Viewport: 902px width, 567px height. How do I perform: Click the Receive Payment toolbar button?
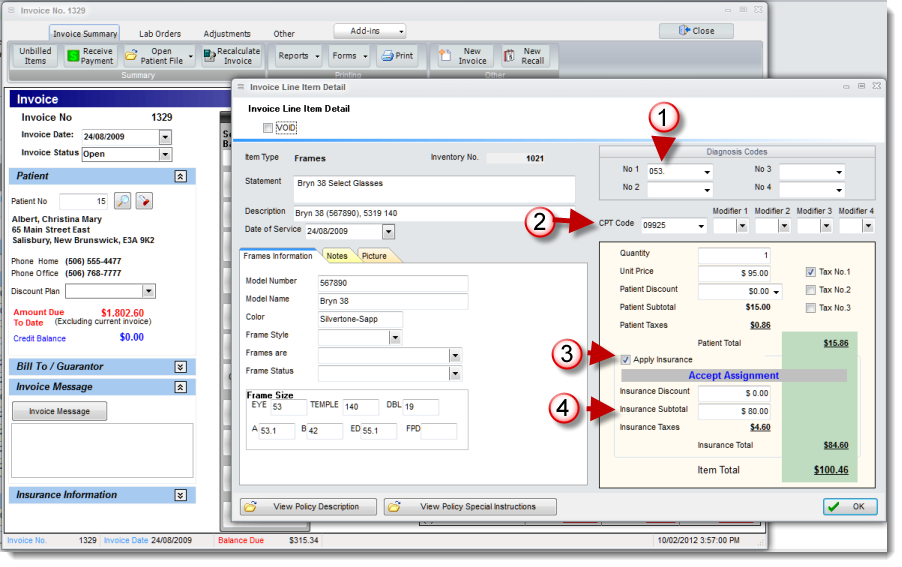click(91, 56)
